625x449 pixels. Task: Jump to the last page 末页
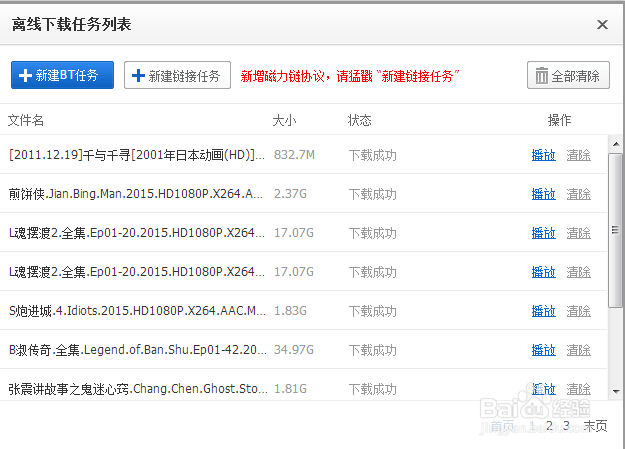[x=596, y=426]
